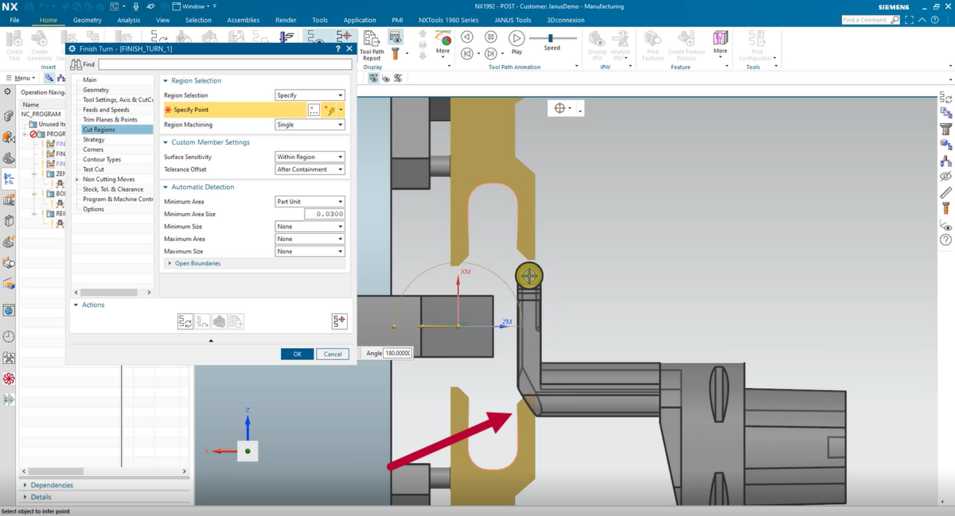955x516 pixels.
Task: Click OK in the Finish Turn dialog
Action: [x=297, y=354]
